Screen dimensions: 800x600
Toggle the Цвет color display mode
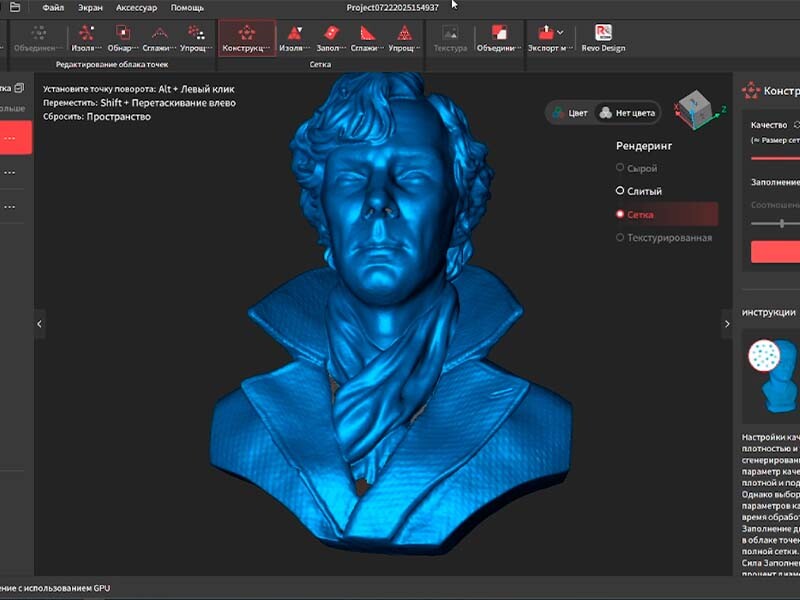tap(571, 113)
